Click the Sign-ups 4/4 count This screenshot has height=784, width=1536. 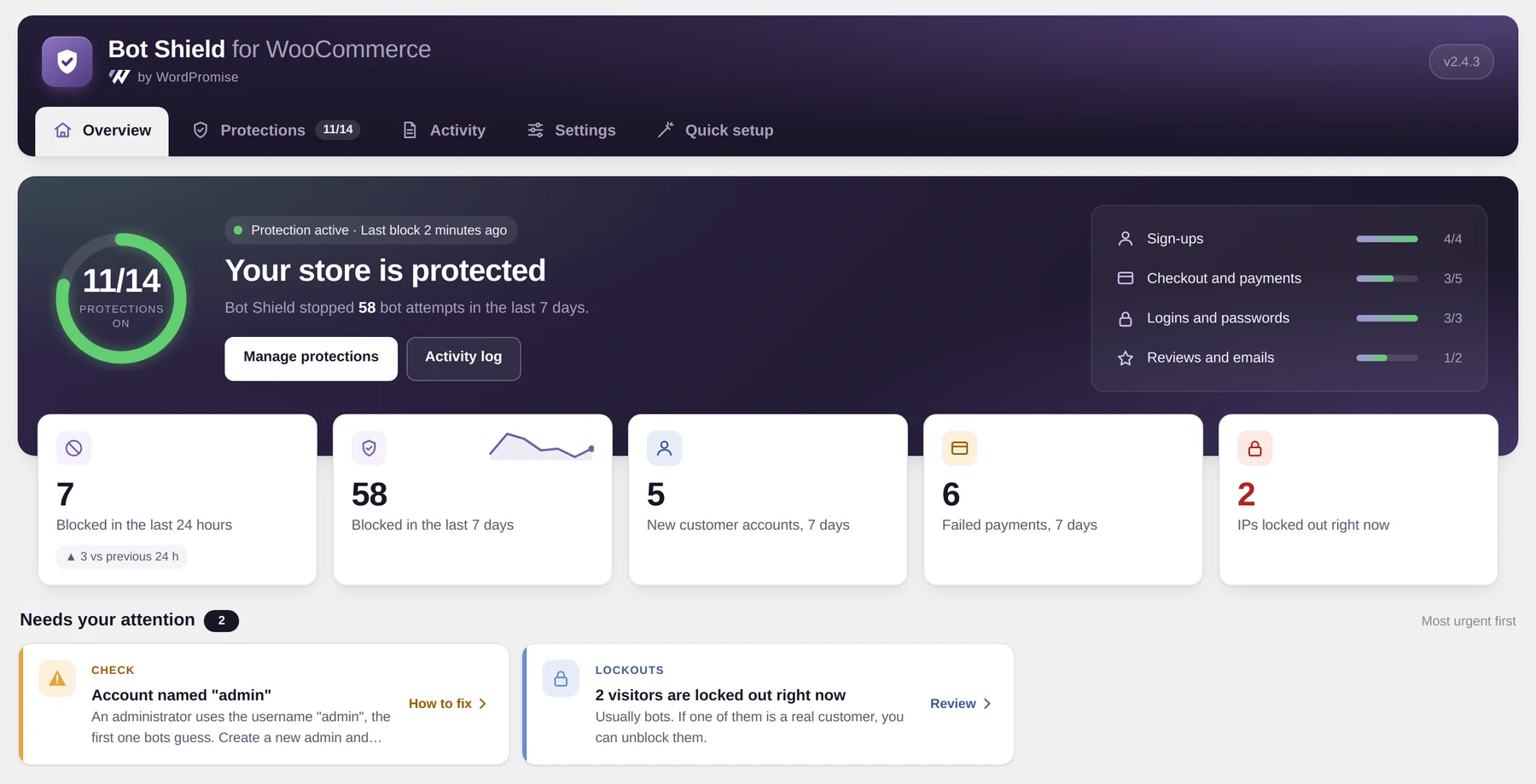coord(1452,239)
